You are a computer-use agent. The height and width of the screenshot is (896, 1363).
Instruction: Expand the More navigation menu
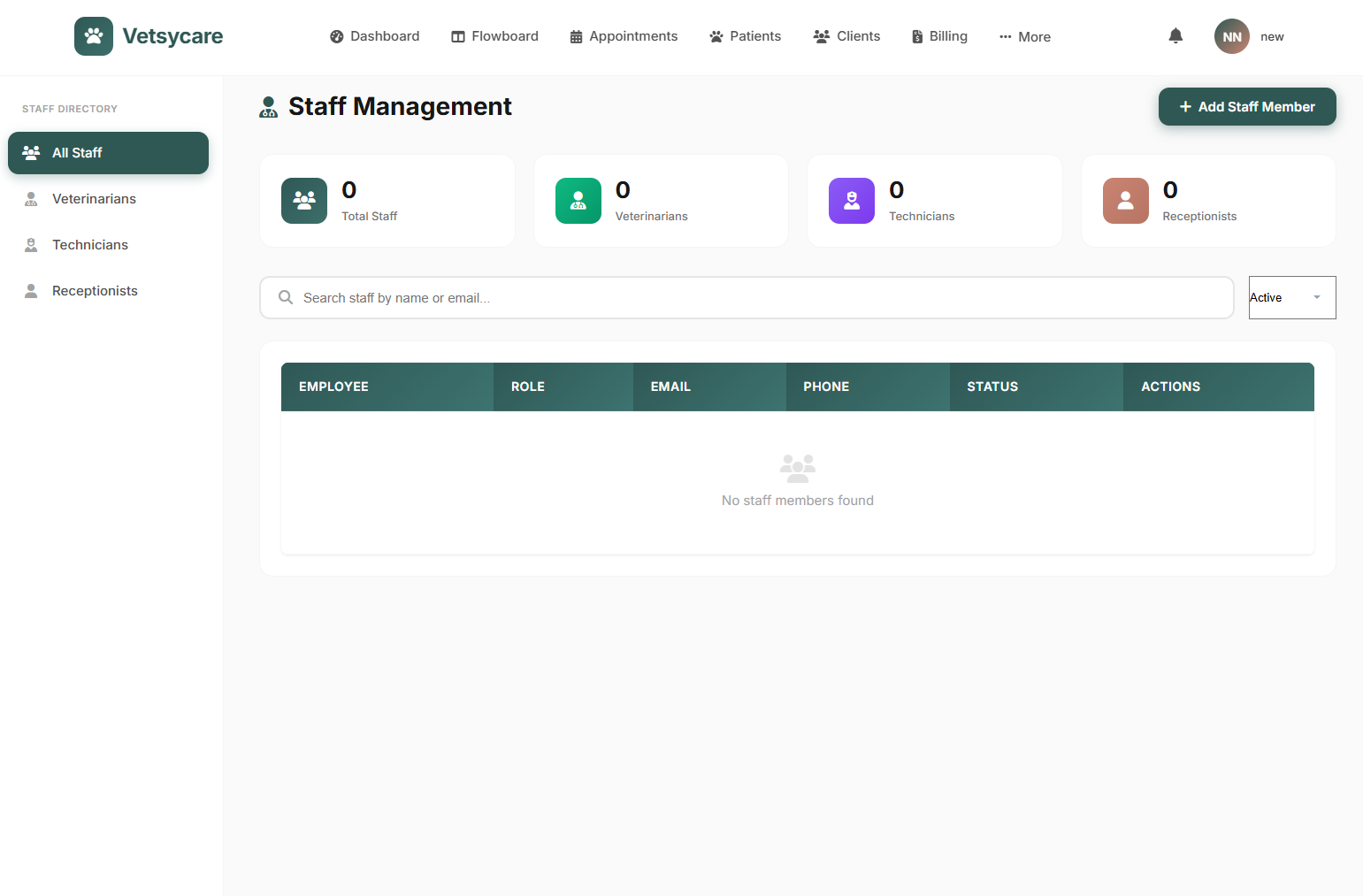tap(1024, 36)
